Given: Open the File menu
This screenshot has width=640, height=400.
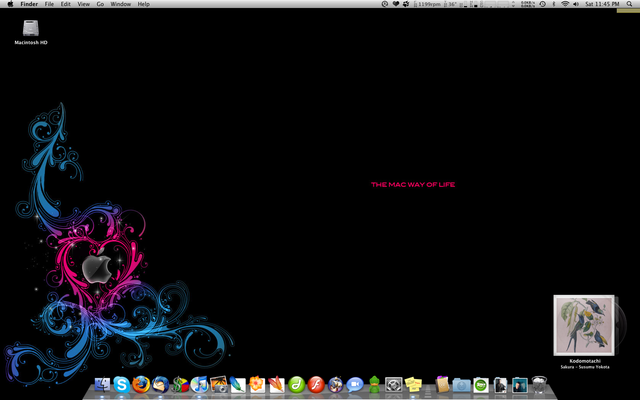Looking at the screenshot, I should (x=49, y=4).
